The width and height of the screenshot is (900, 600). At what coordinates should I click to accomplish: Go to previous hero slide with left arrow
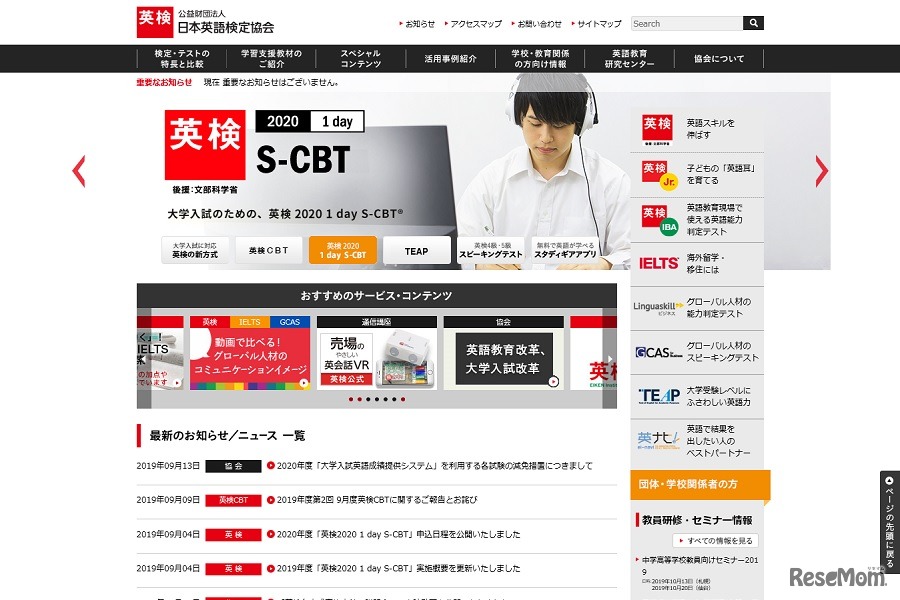(79, 171)
